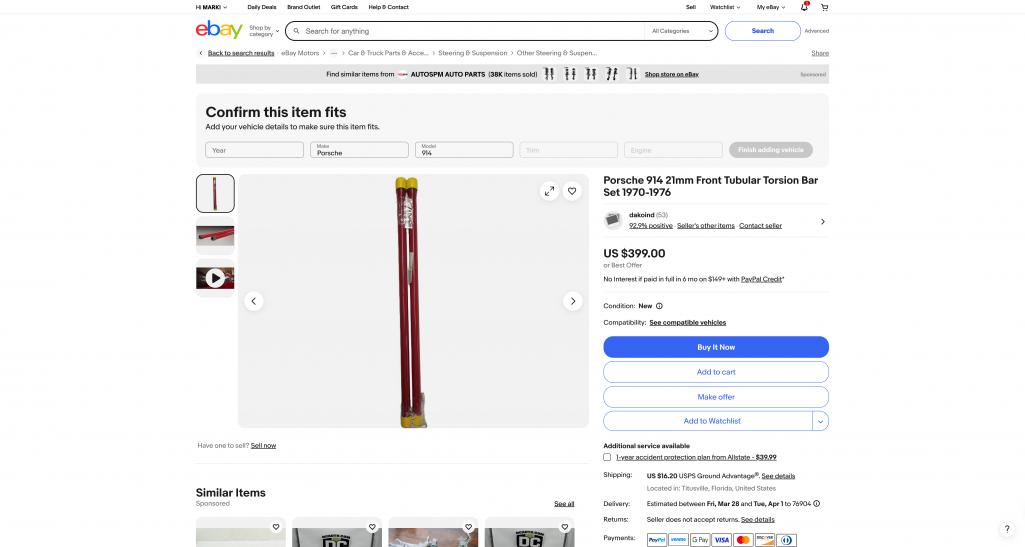Open See compatible vehicles link

687,323
